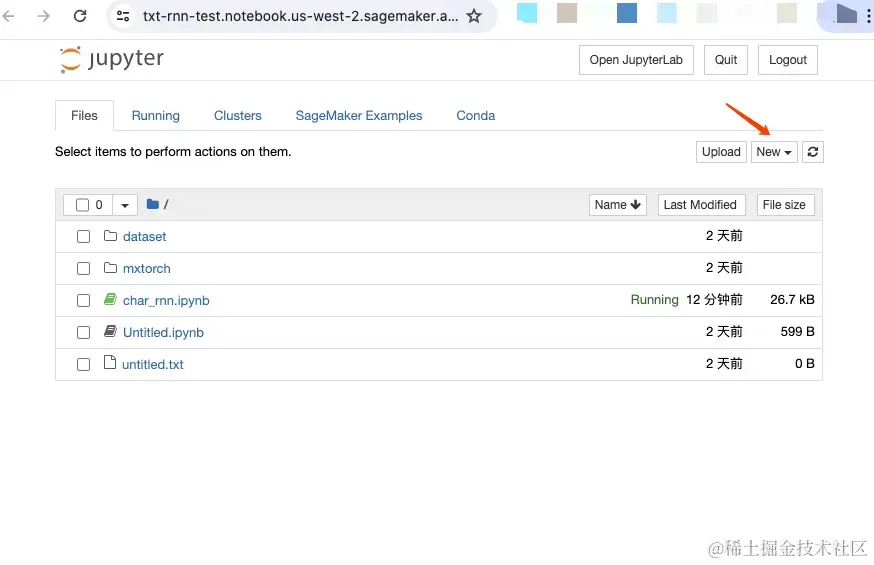Image resolution: width=874 pixels, height=565 pixels.
Task: Bookmark this page with the star icon
Action: click(x=474, y=16)
